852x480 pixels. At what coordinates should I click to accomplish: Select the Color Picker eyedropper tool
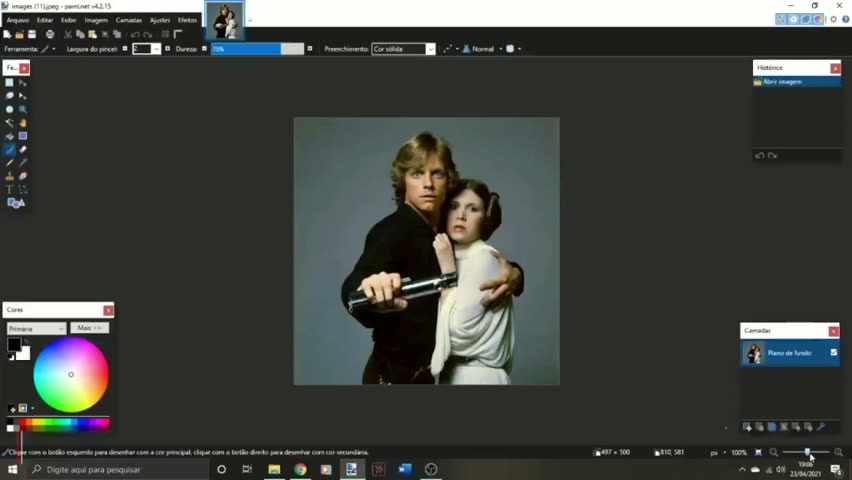pos(23,163)
